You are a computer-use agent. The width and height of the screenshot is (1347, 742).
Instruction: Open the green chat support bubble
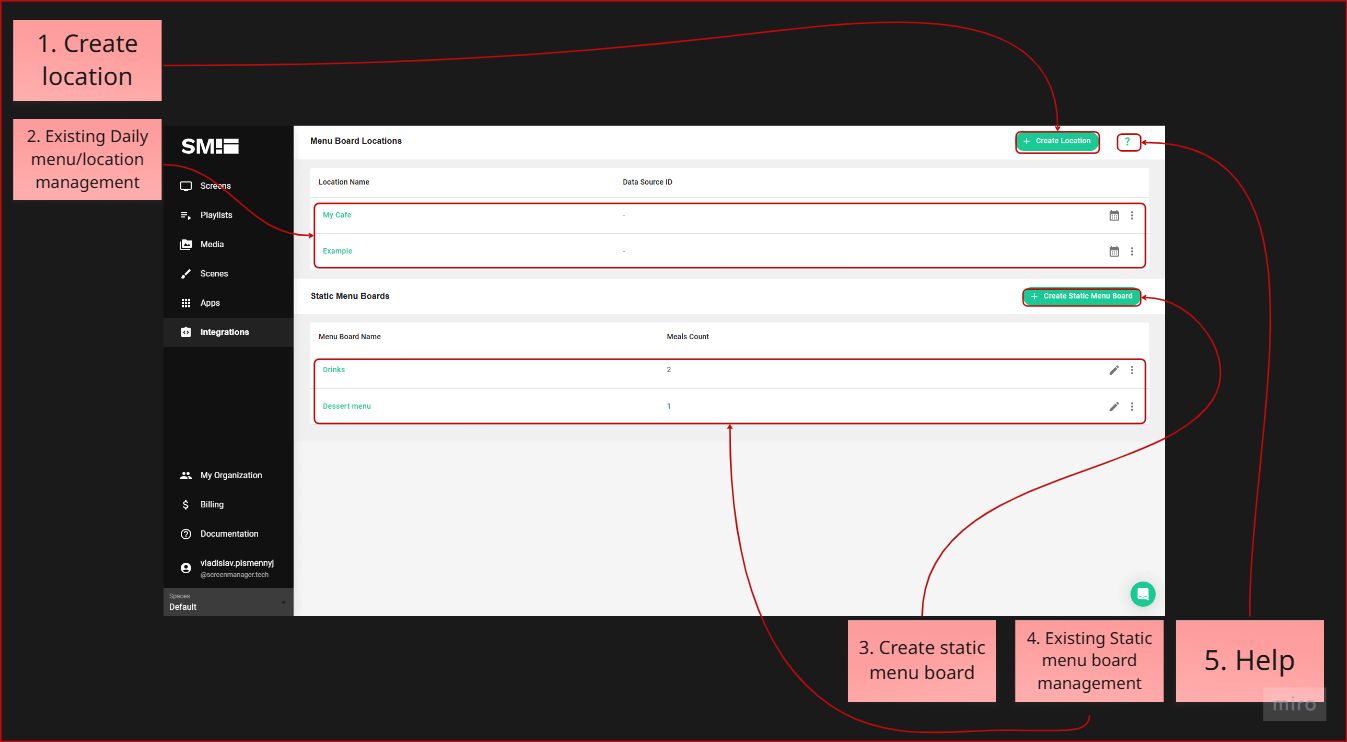1142,594
